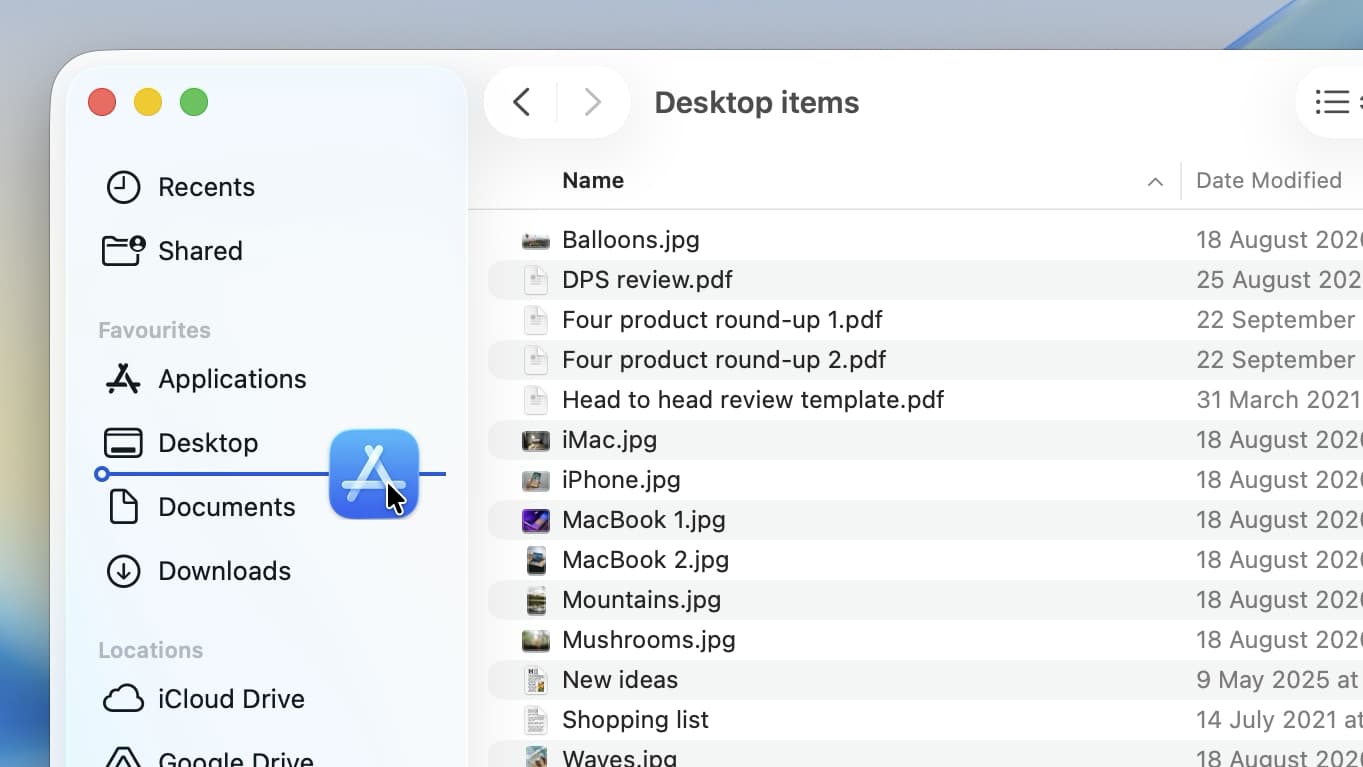Viewport: 1363px width, 767px height.
Task: Open iCloud Drive under Locations
Action: (x=230, y=699)
